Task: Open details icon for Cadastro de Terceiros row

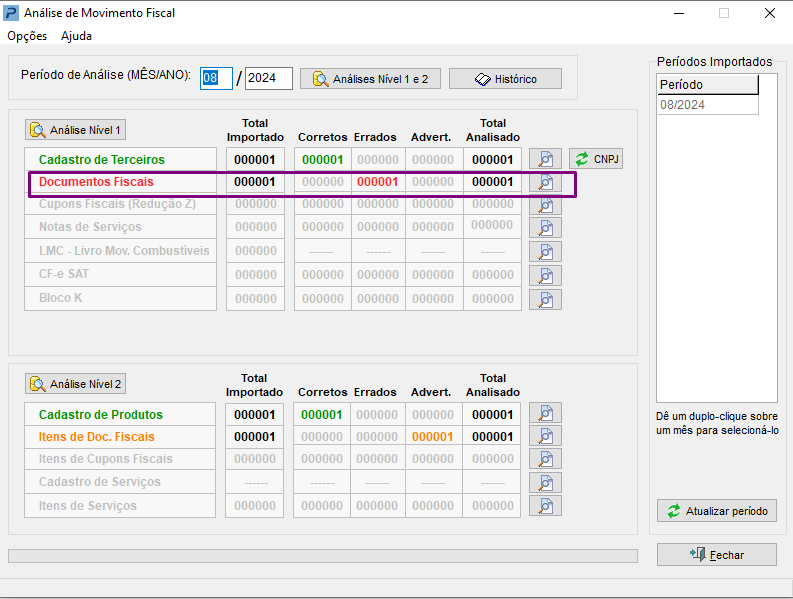Action: tap(545, 159)
